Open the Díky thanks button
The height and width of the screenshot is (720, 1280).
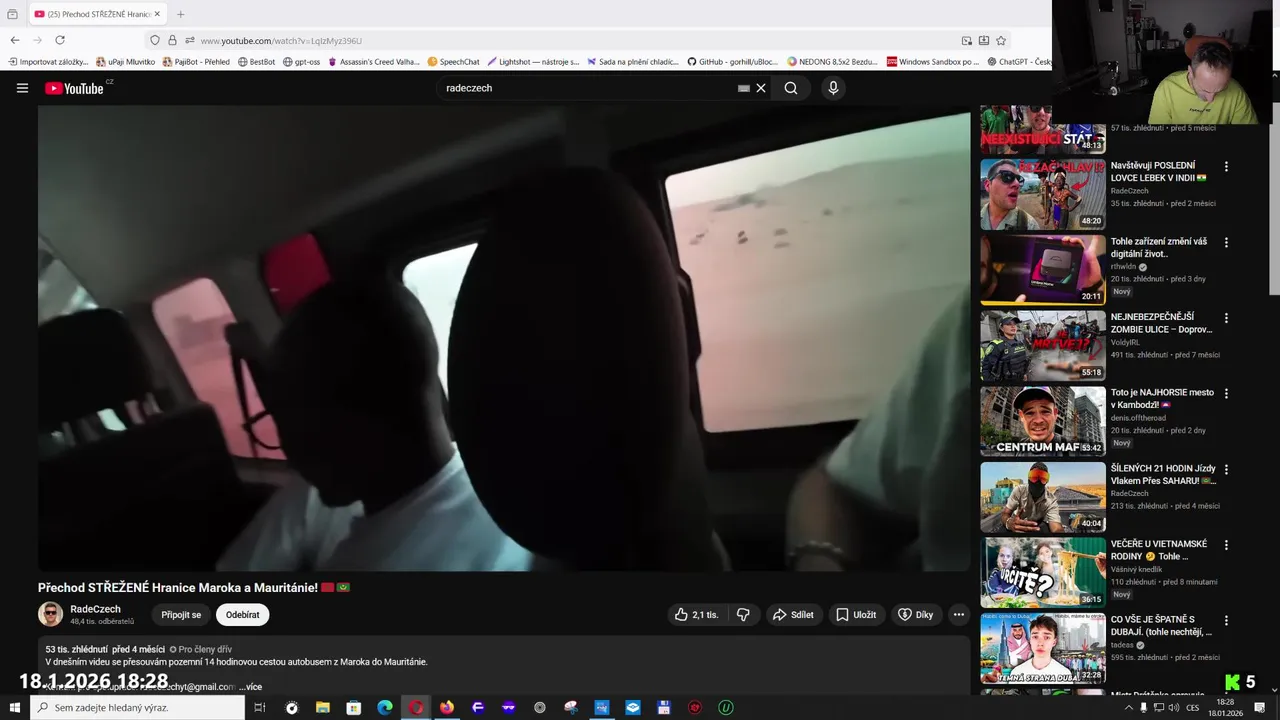coord(915,615)
